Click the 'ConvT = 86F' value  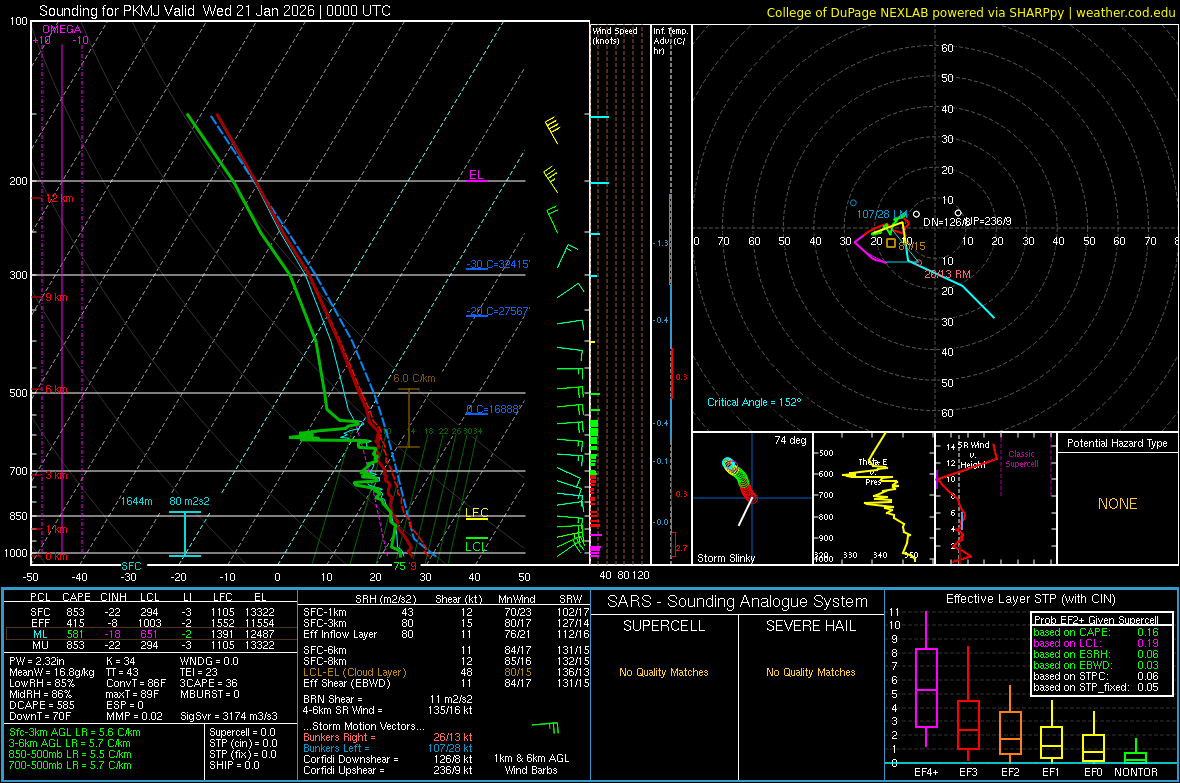[x=136, y=683]
